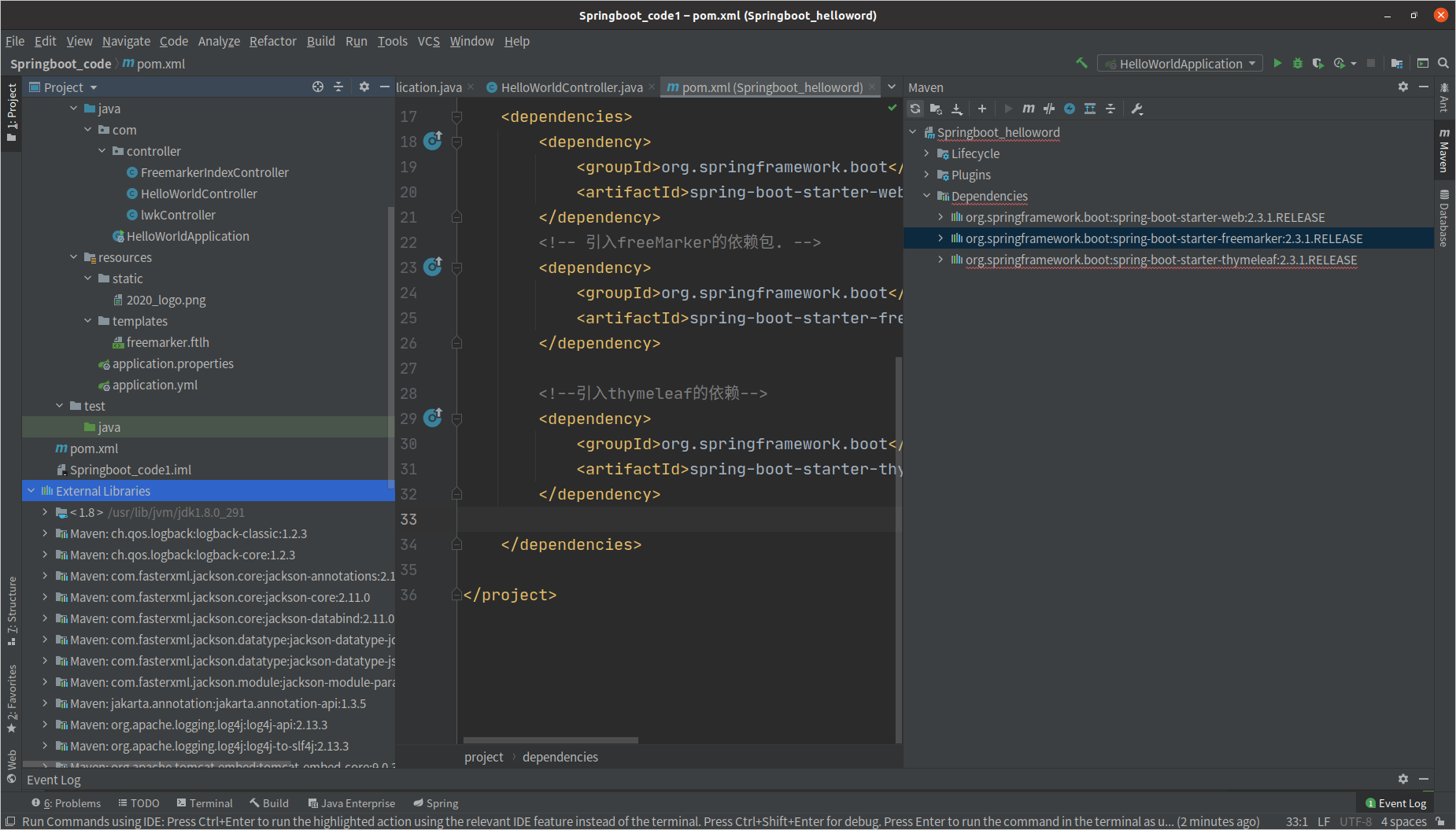
Task: Toggle the Ant side tool window
Action: [1444, 97]
